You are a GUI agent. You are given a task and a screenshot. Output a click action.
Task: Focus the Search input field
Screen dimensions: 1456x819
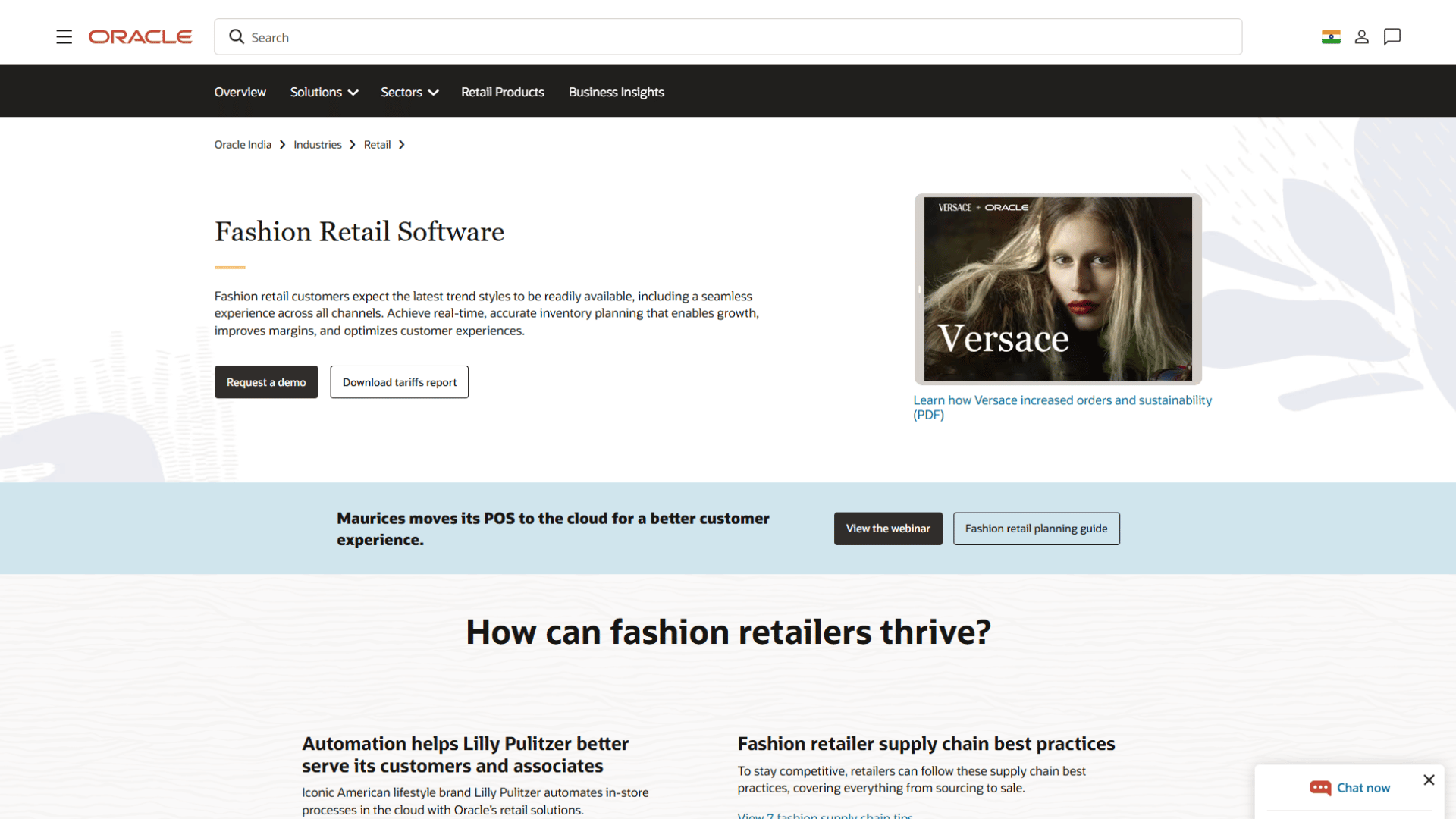click(x=728, y=36)
